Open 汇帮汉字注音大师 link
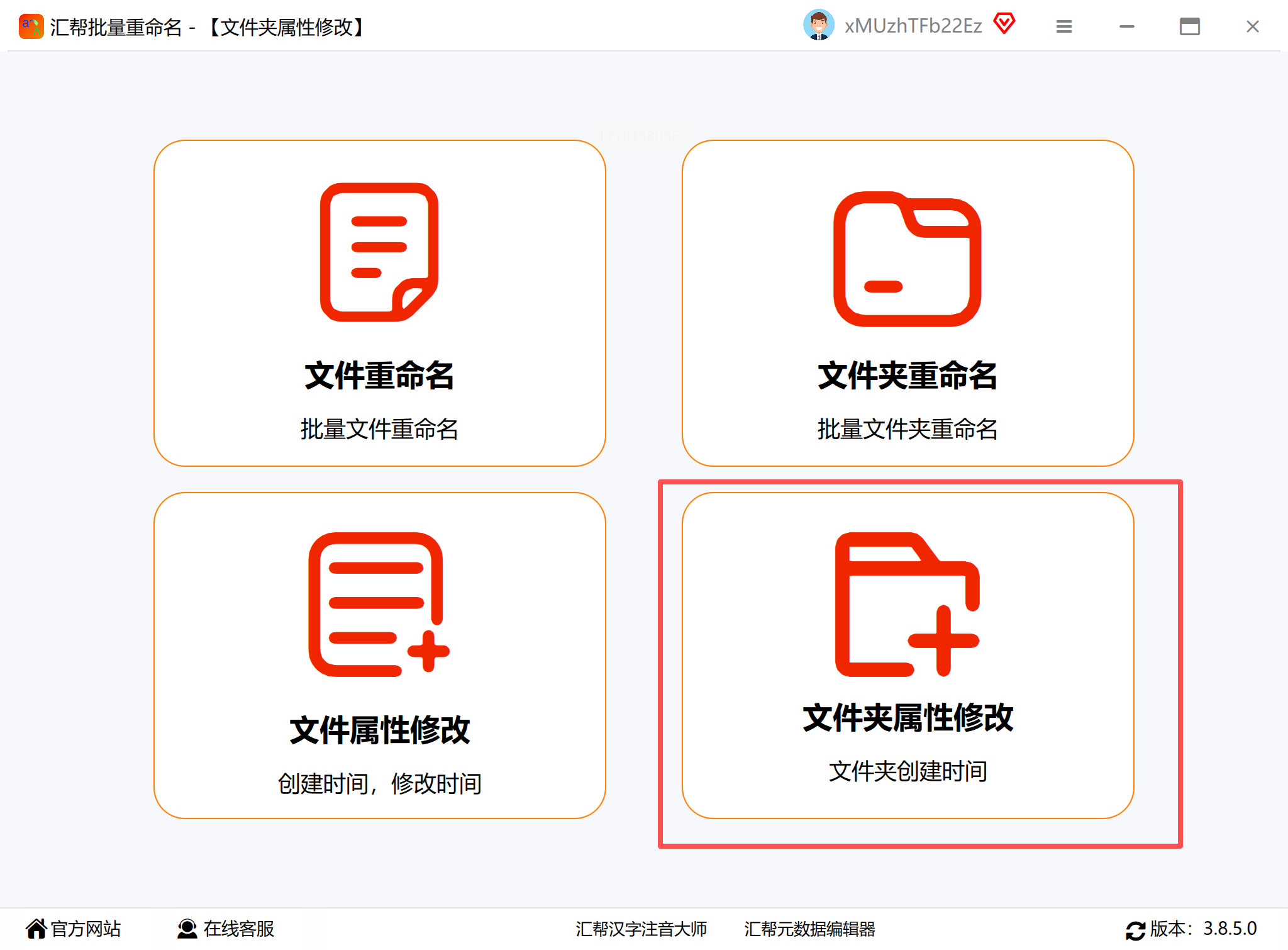 [641, 929]
